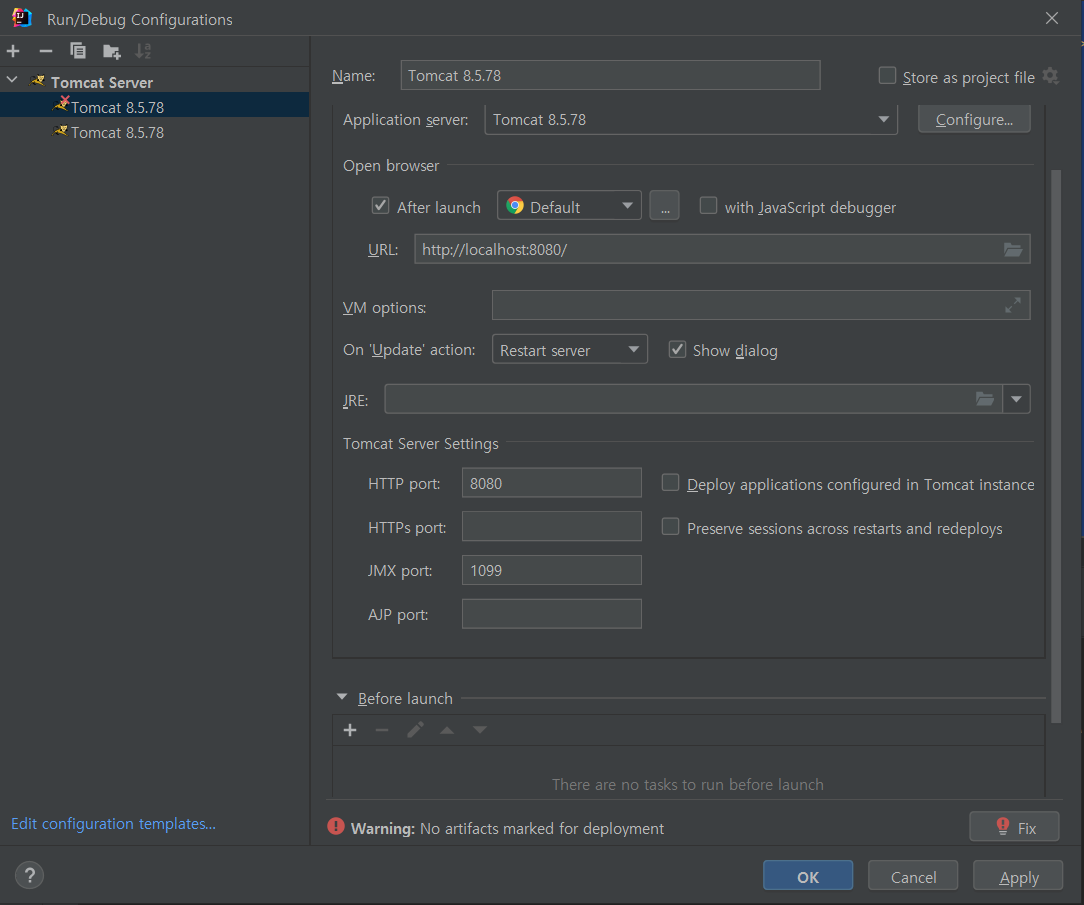Edit Before launch task pencil icon
The width and height of the screenshot is (1084, 905).
pos(415,730)
